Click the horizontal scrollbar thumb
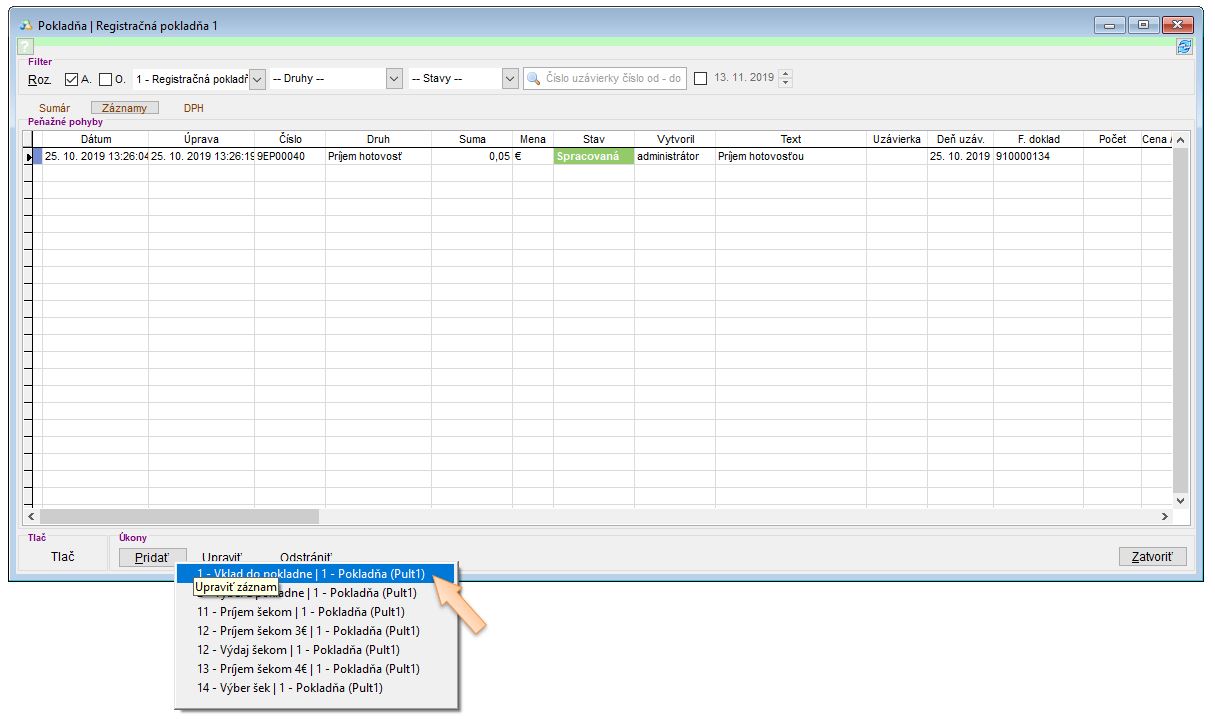This screenshot has width=1215, height=722. point(180,517)
